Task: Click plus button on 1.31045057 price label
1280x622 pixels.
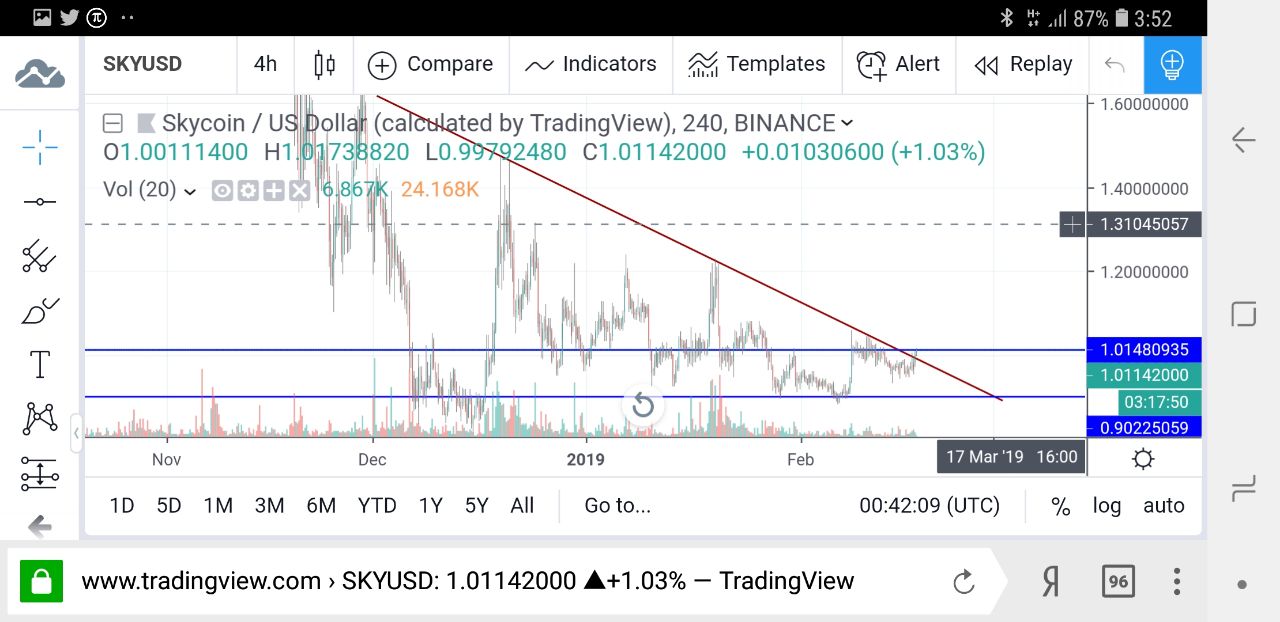Action: tap(1072, 224)
